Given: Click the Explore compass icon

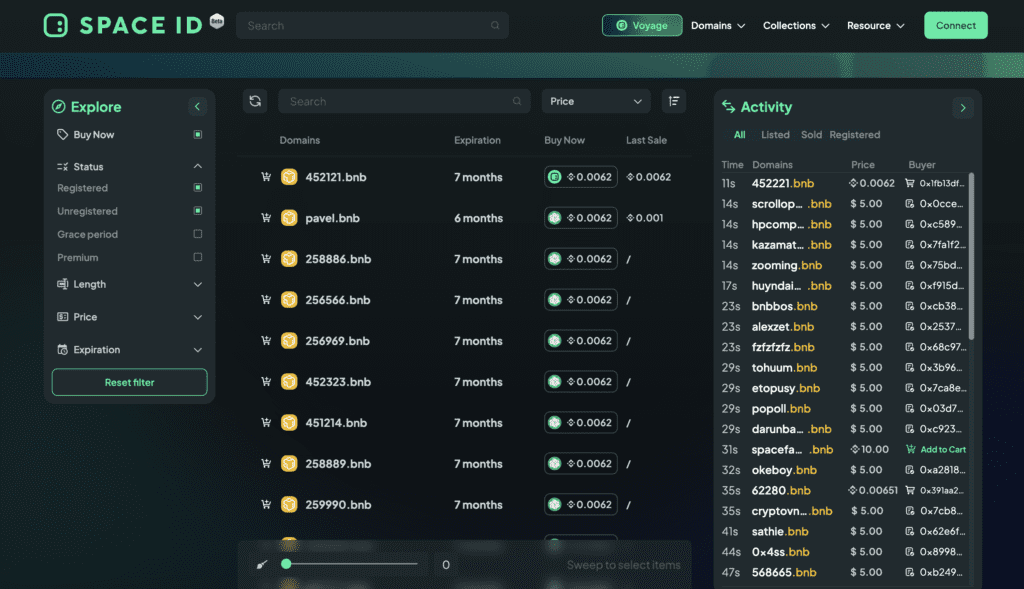Looking at the screenshot, I should [x=59, y=106].
